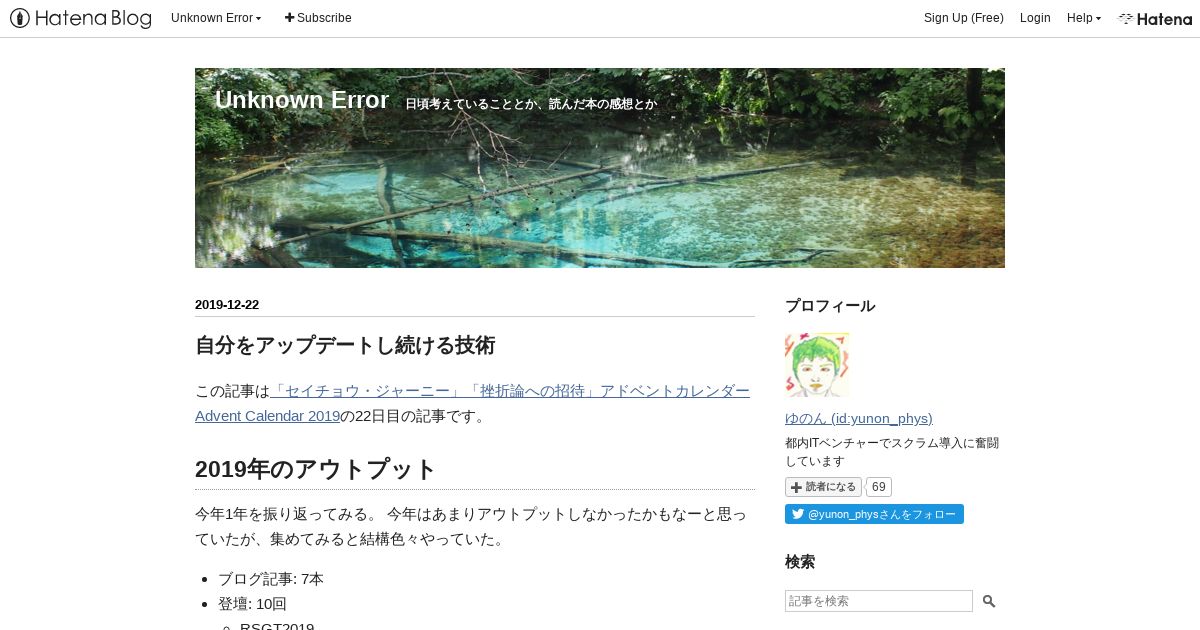The image size is (1200, 630).
Task: Click the search magnifier icon
Action: [x=989, y=601]
